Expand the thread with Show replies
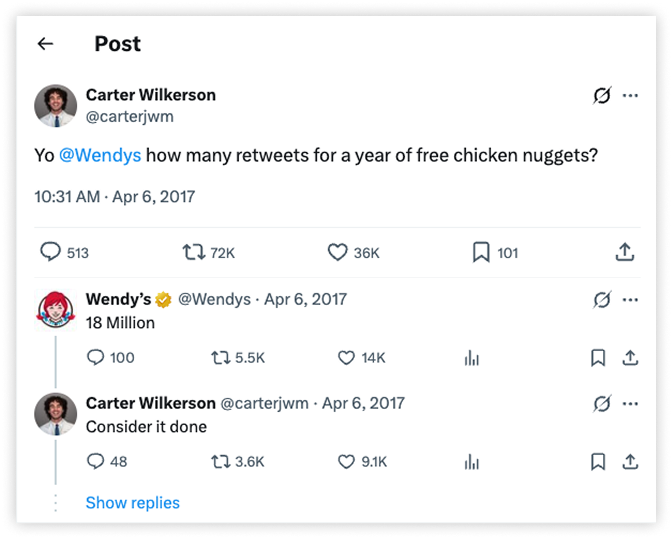The height and width of the screenshot is (540, 672). [132, 502]
